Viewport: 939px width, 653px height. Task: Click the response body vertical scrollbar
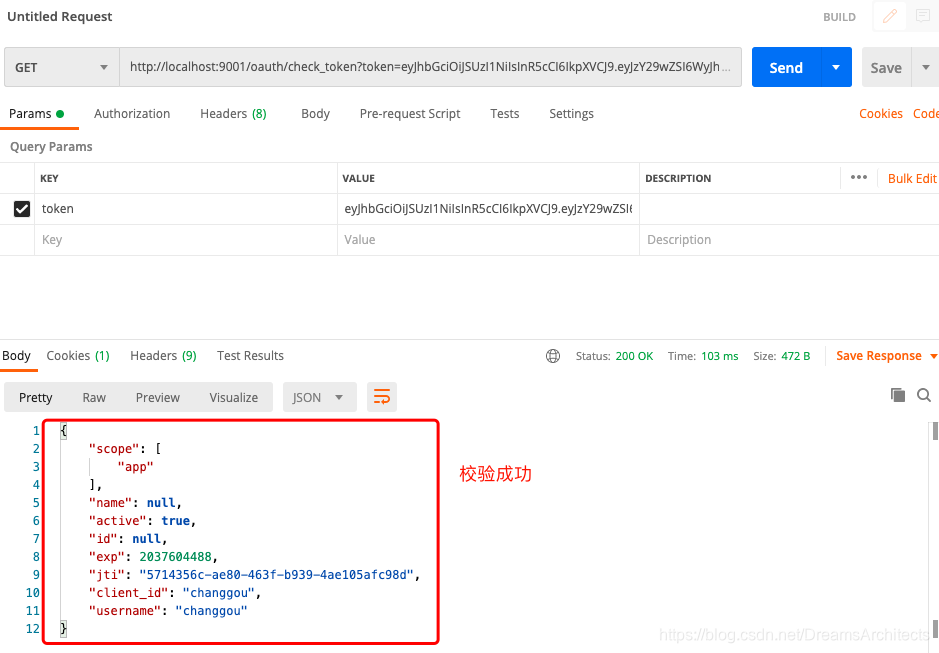(x=935, y=431)
